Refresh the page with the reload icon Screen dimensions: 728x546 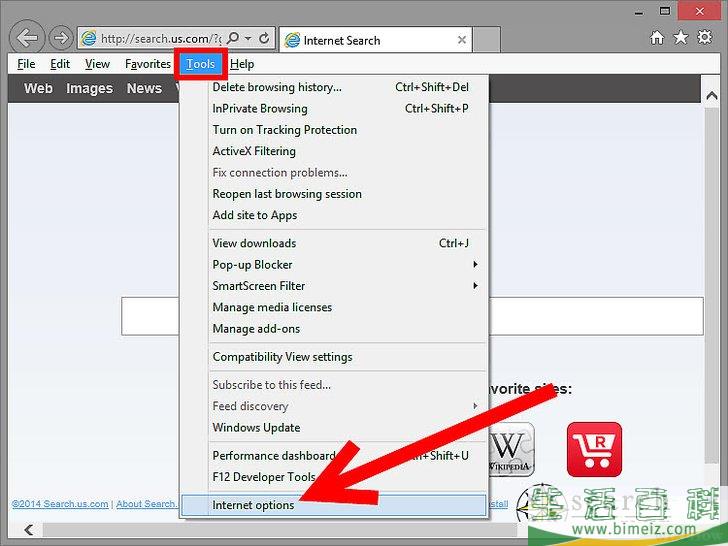pyautogui.click(x=264, y=38)
